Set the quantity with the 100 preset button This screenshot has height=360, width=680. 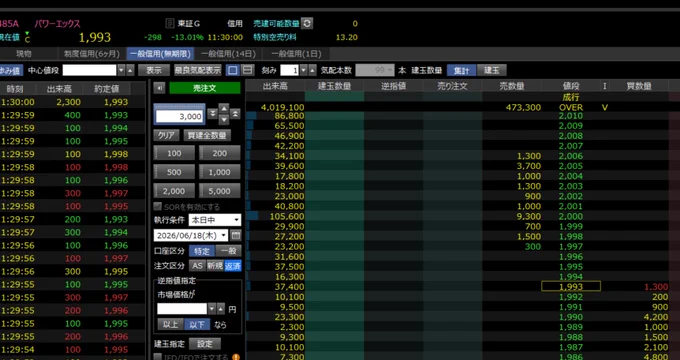(174, 153)
